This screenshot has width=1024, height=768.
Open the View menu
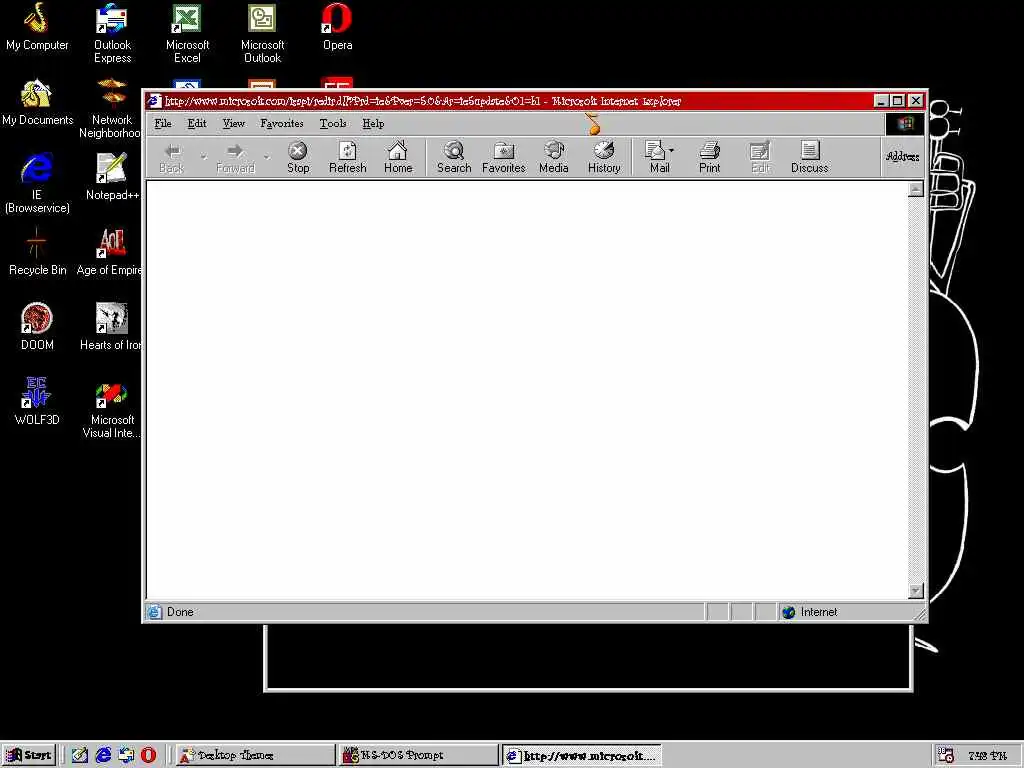(233, 123)
